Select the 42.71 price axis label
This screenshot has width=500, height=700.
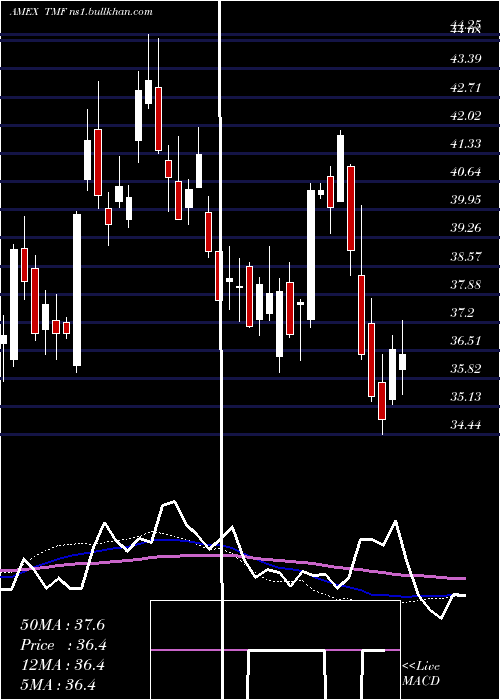466,87
